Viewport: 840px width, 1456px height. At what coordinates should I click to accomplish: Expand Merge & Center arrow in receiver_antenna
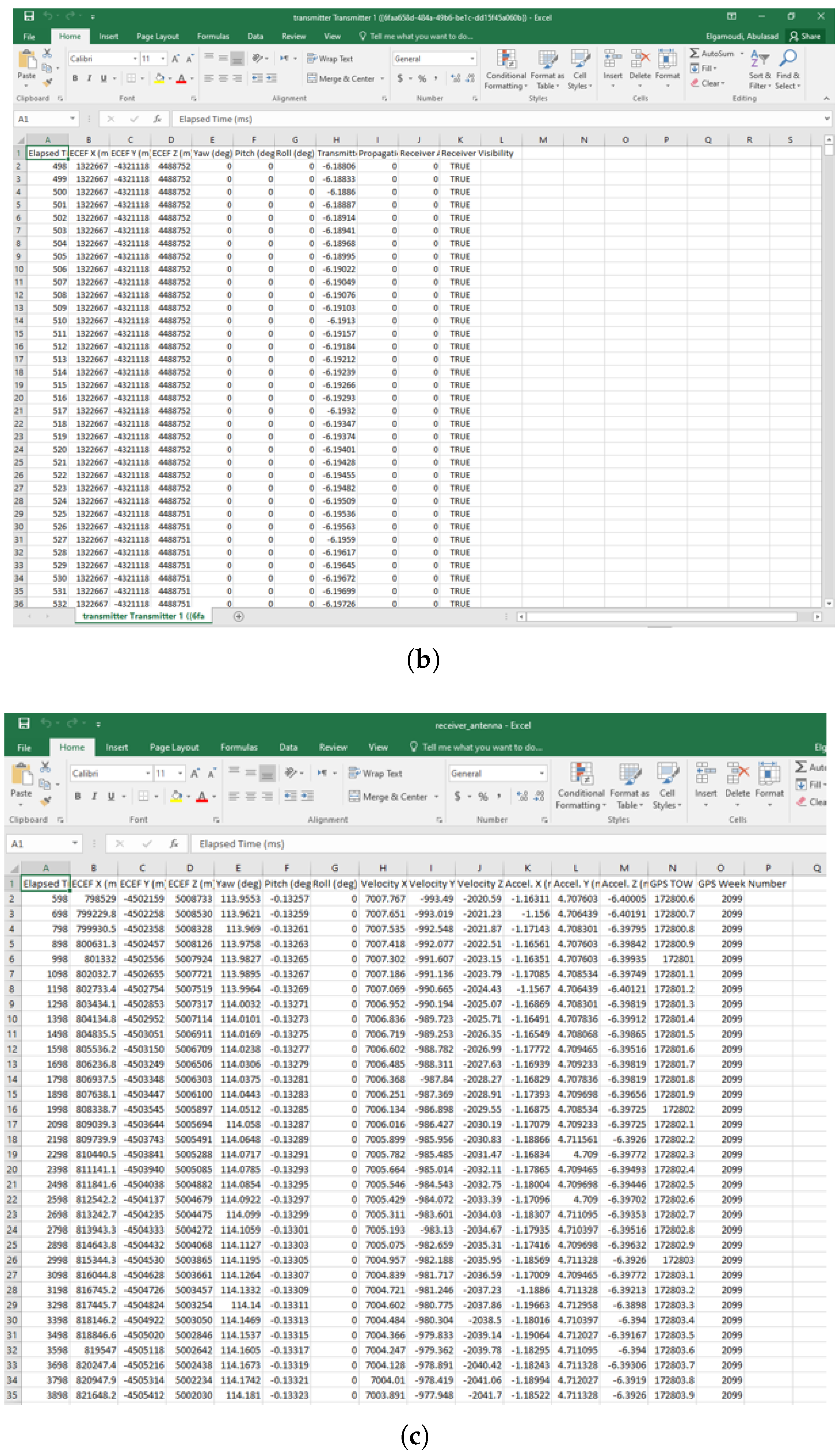[436, 796]
